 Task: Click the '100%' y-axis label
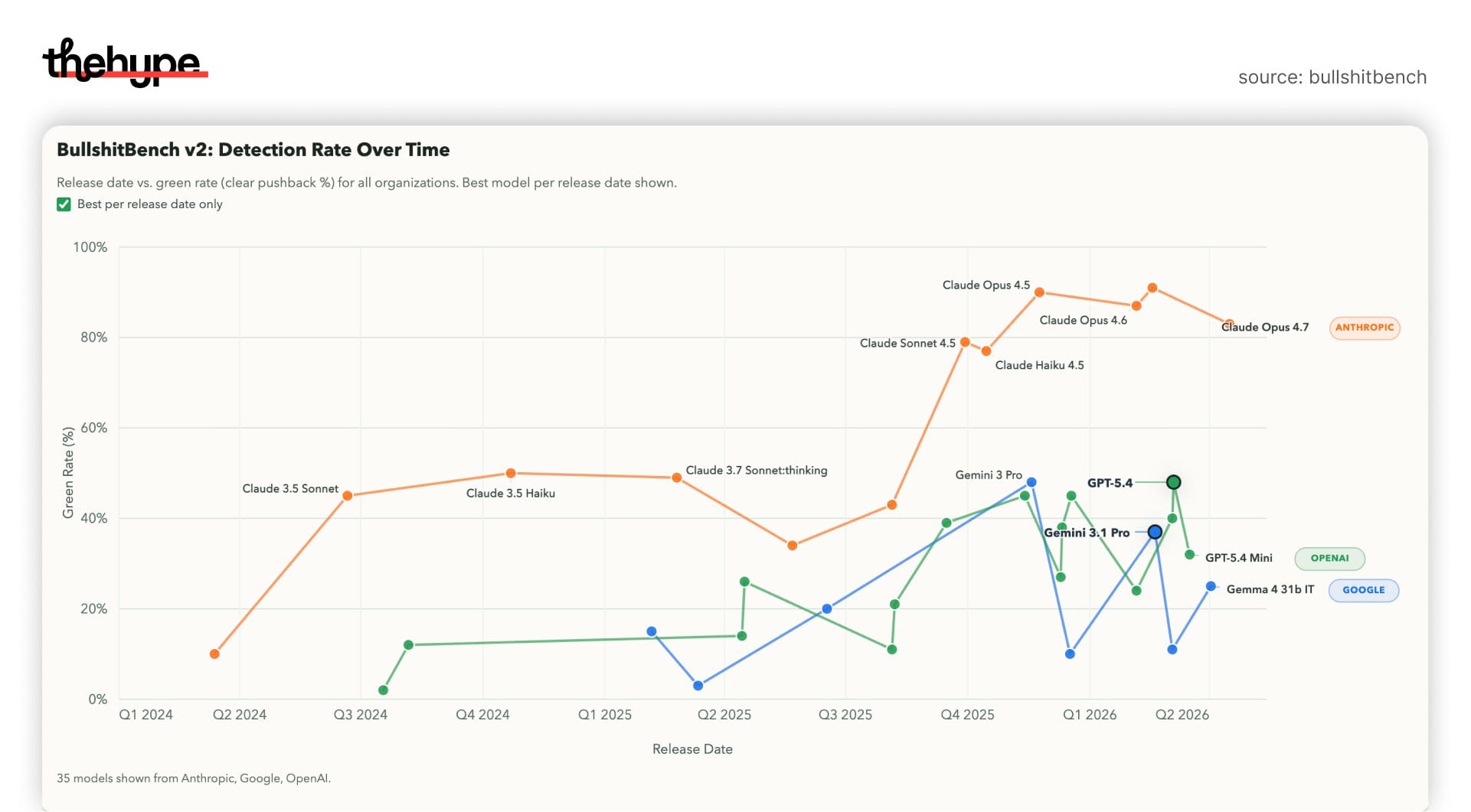pyautogui.click(x=90, y=247)
